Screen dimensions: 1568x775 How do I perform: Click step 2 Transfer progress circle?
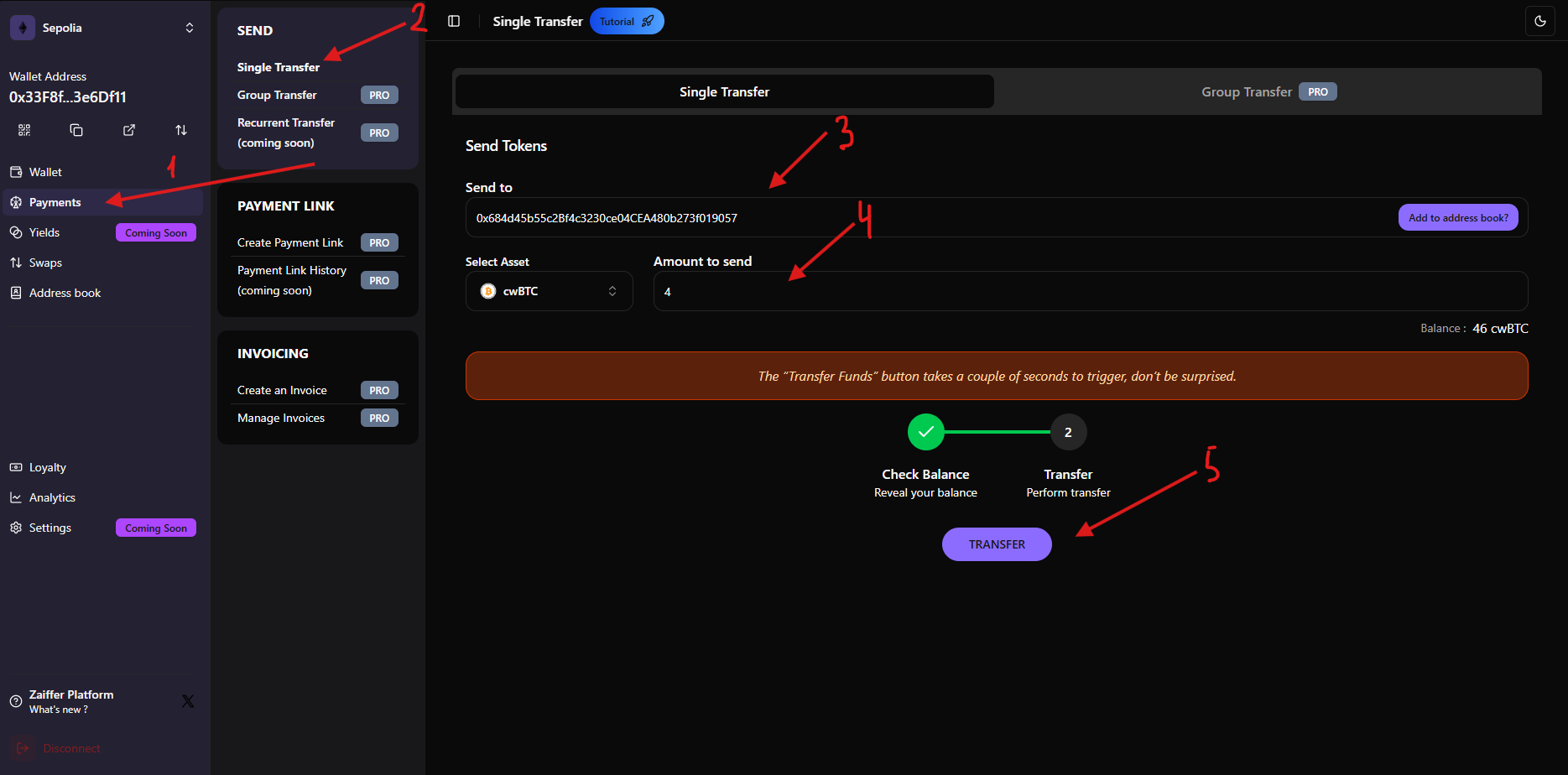click(1068, 432)
